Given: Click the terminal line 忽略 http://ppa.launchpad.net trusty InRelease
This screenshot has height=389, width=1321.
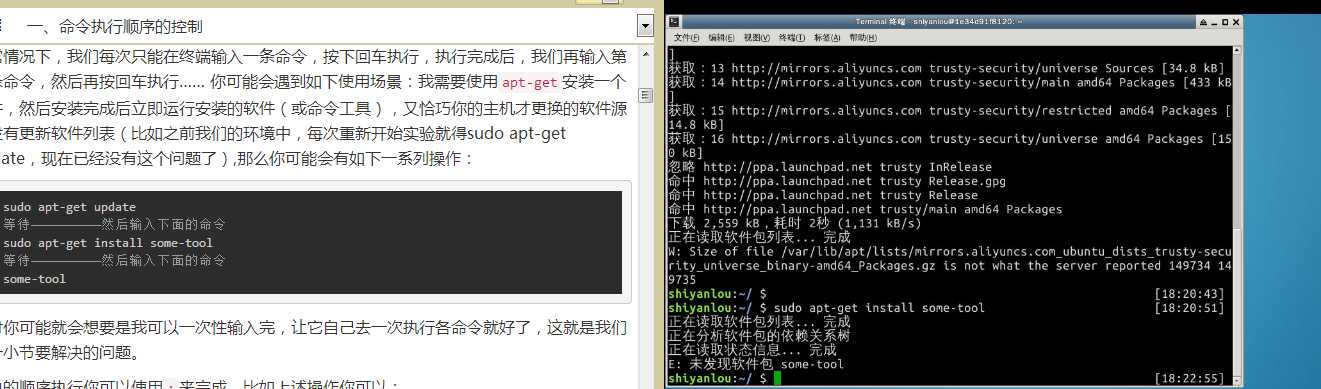Looking at the screenshot, I should pyautogui.click(x=830, y=167).
